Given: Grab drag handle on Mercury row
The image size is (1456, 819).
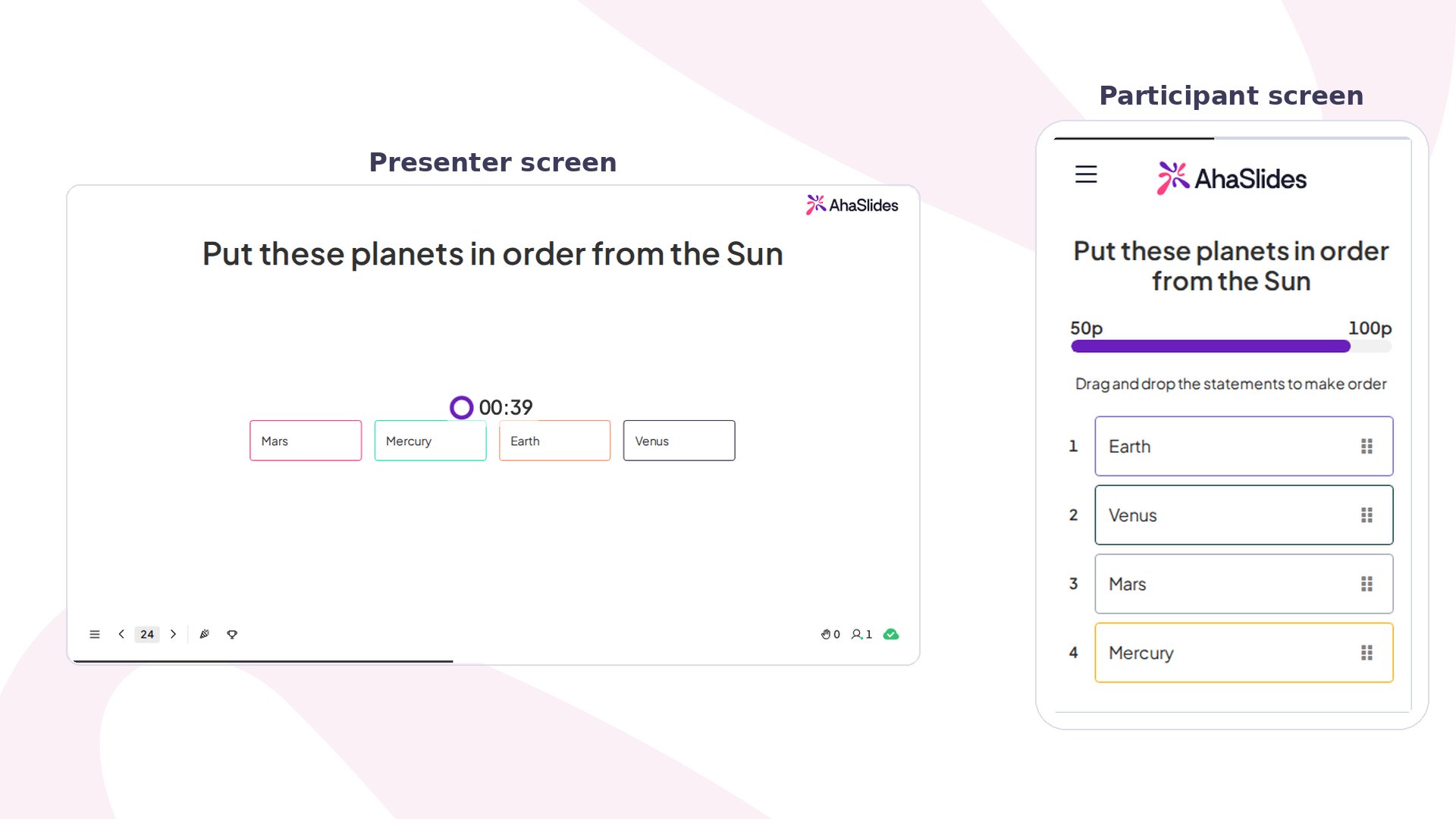Looking at the screenshot, I should [x=1367, y=653].
